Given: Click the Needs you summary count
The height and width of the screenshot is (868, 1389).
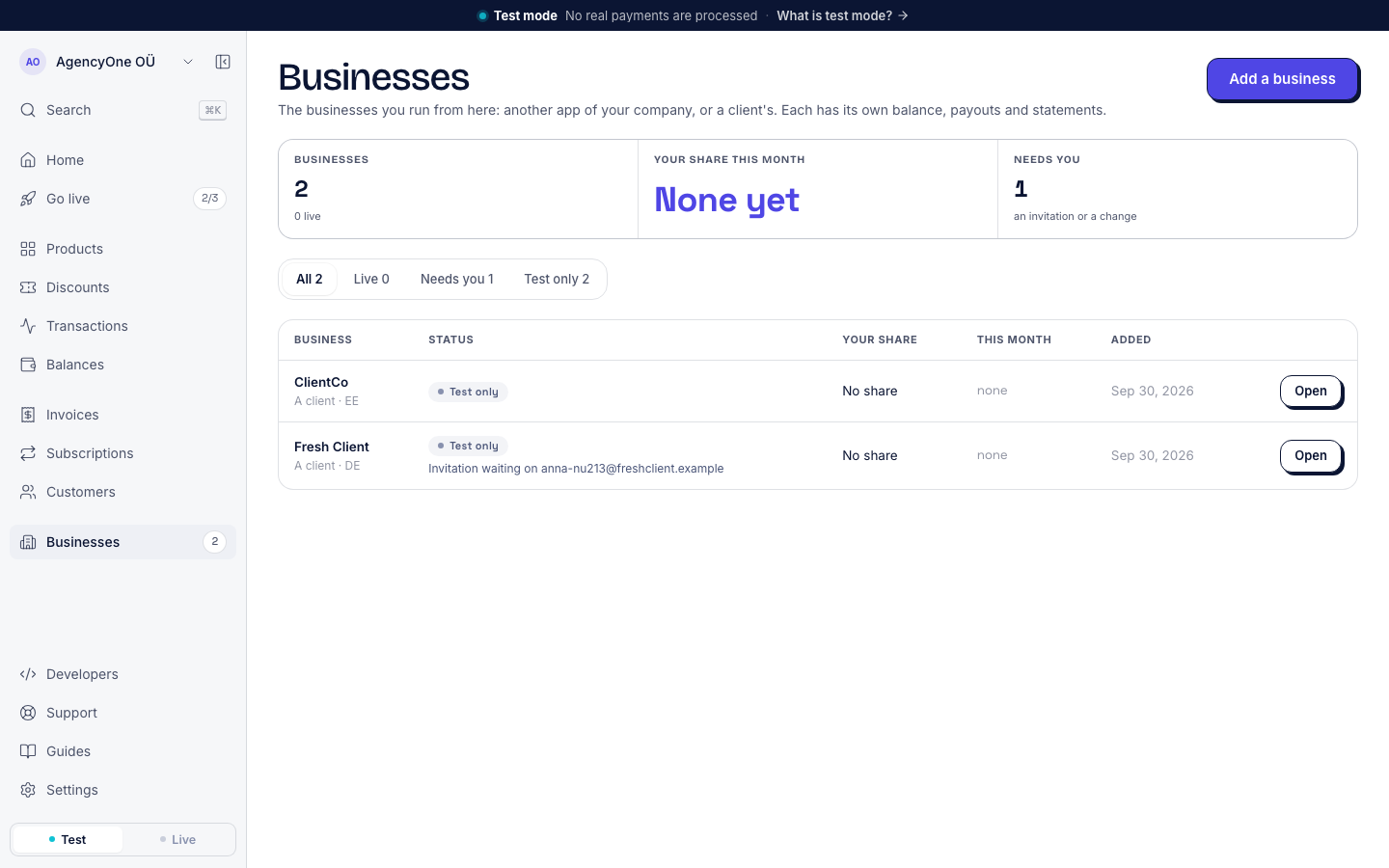Looking at the screenshot, I should (x=1021, y=189).
